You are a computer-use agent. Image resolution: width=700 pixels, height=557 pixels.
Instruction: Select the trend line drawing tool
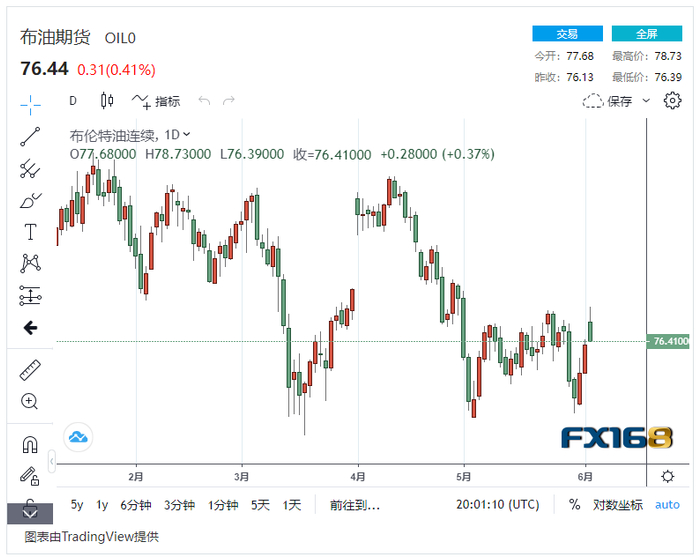pos(30,137)
